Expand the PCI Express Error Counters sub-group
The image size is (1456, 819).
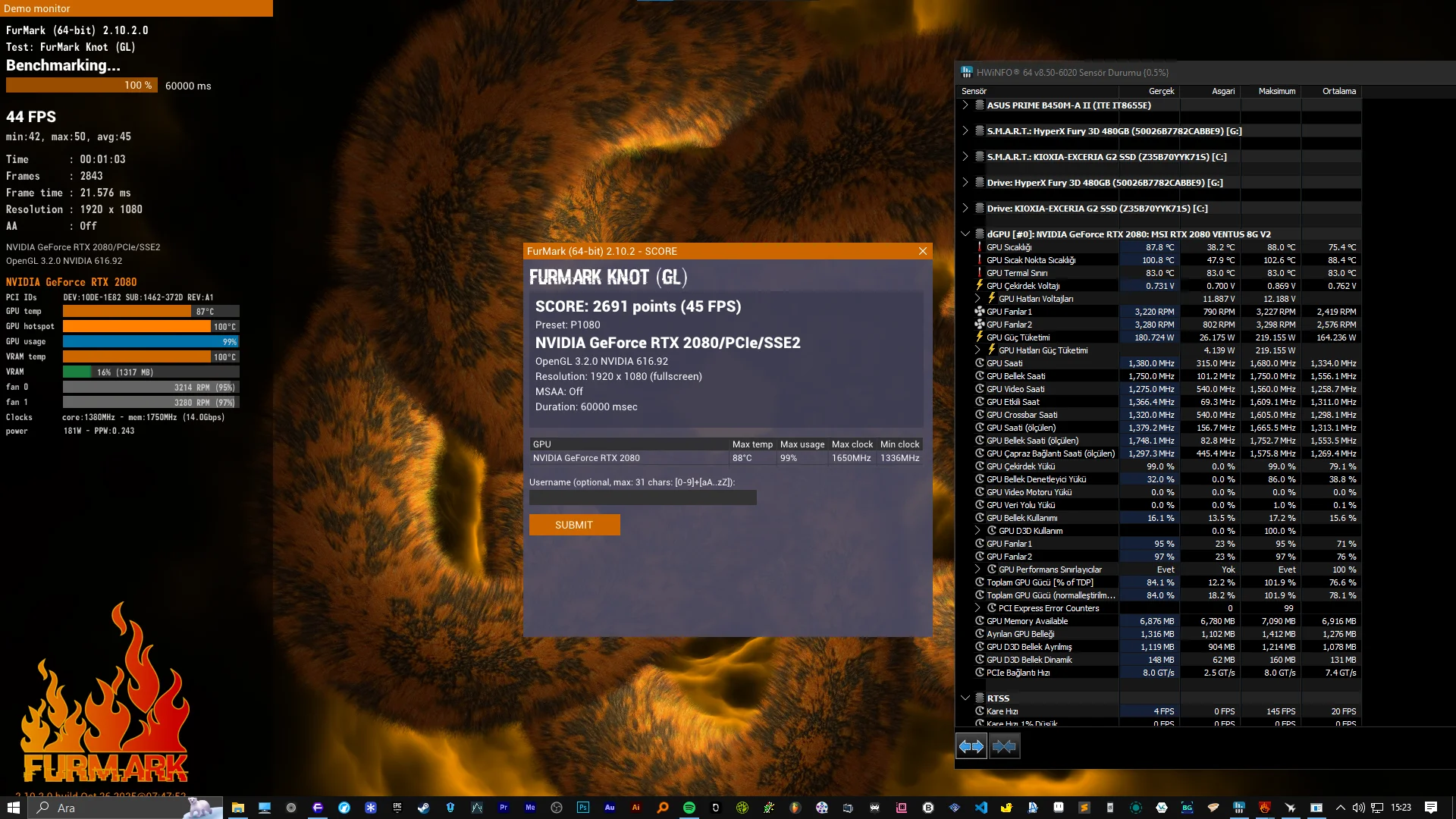click(977, 608)
